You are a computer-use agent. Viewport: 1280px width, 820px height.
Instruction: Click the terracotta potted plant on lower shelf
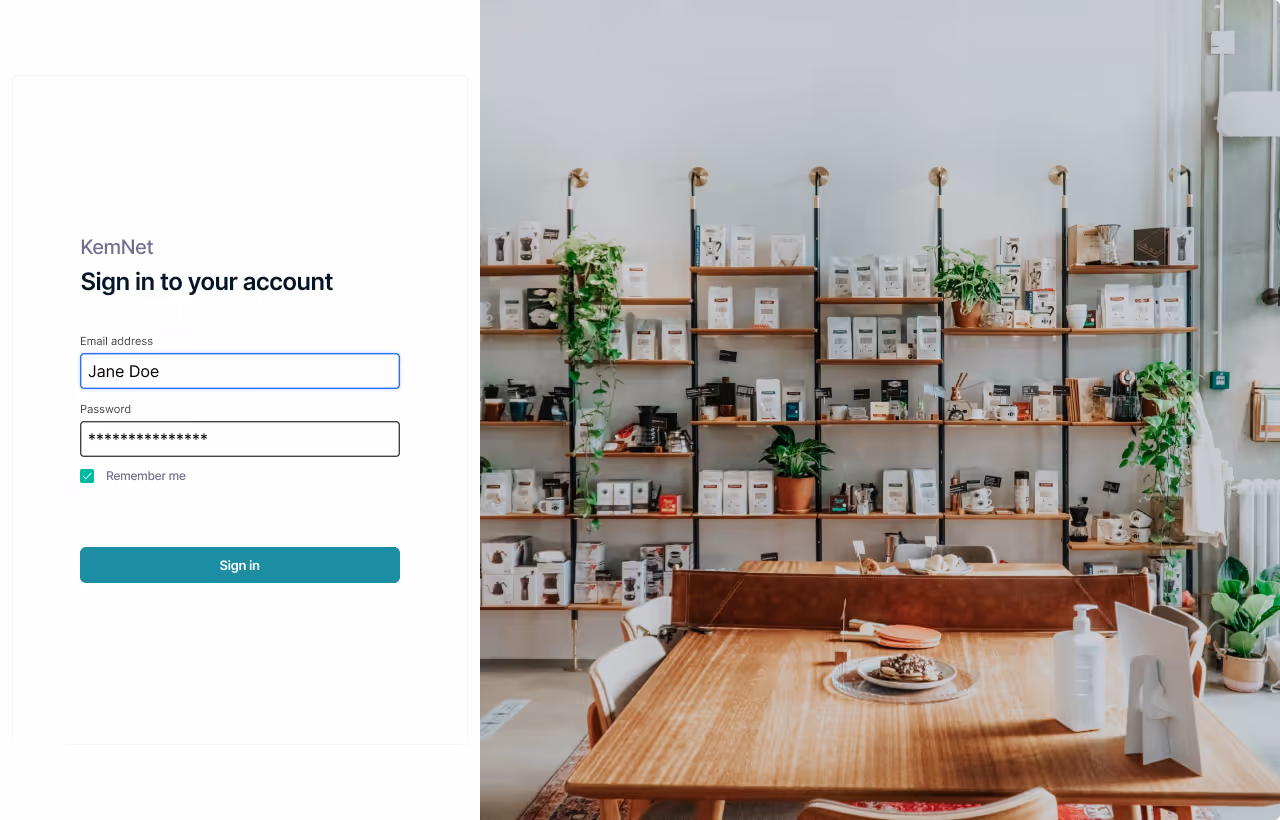pyautogui.click(x=796, y=470)
